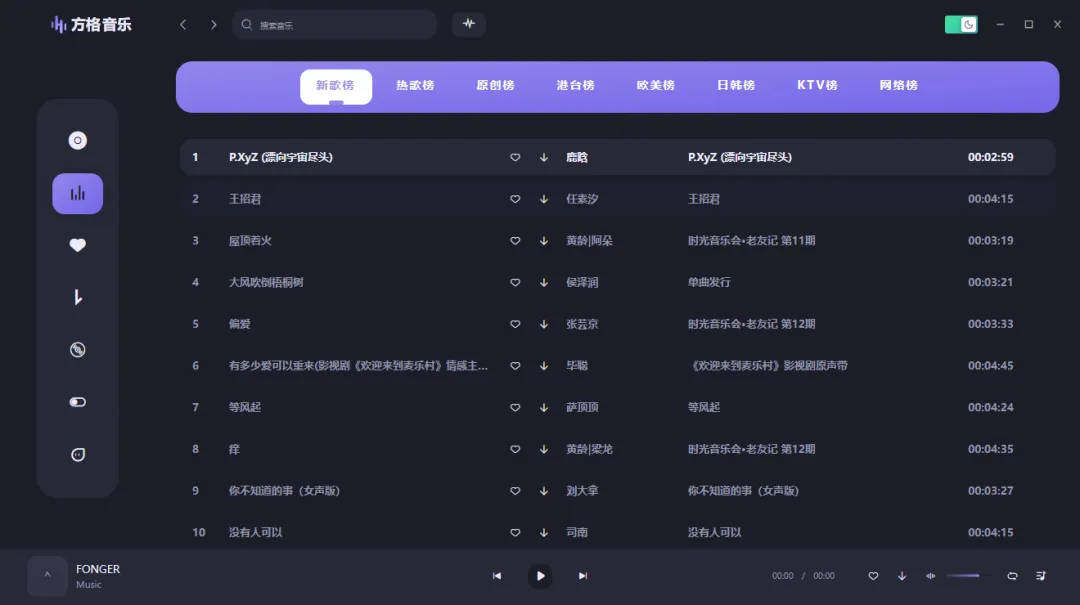Download the song 等风起
The width and height of the screenshot is (1080, 605).
click(x=543, y=408)
